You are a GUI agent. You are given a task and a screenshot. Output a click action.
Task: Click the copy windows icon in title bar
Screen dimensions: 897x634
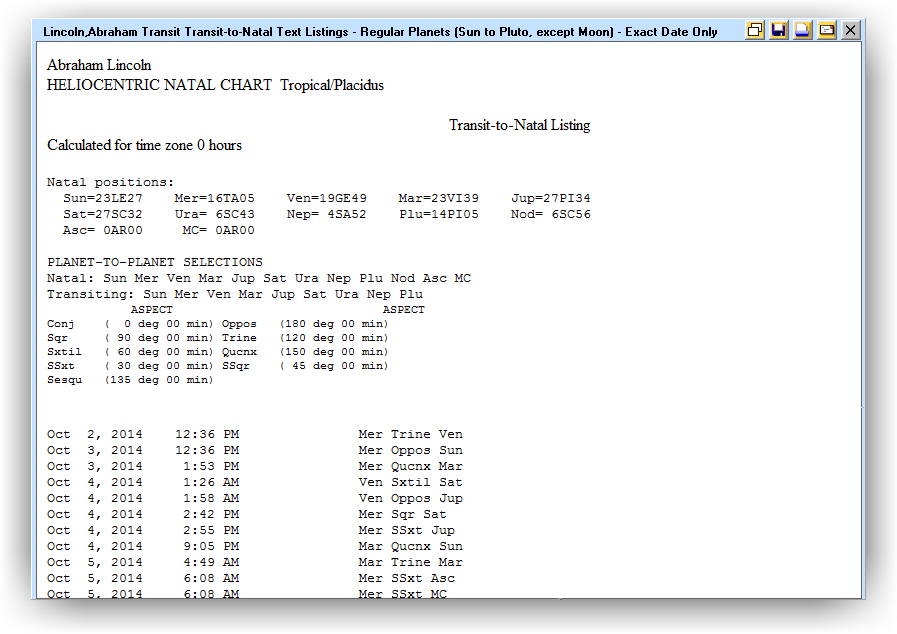pyautogui.click(x=756, y=31)
